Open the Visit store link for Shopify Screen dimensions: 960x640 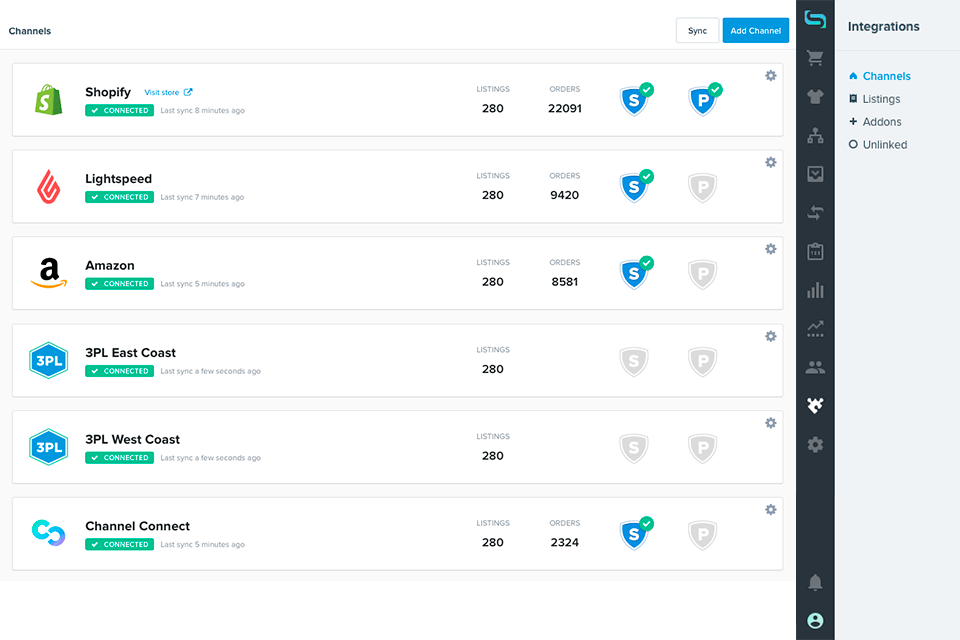coord(160,92)
